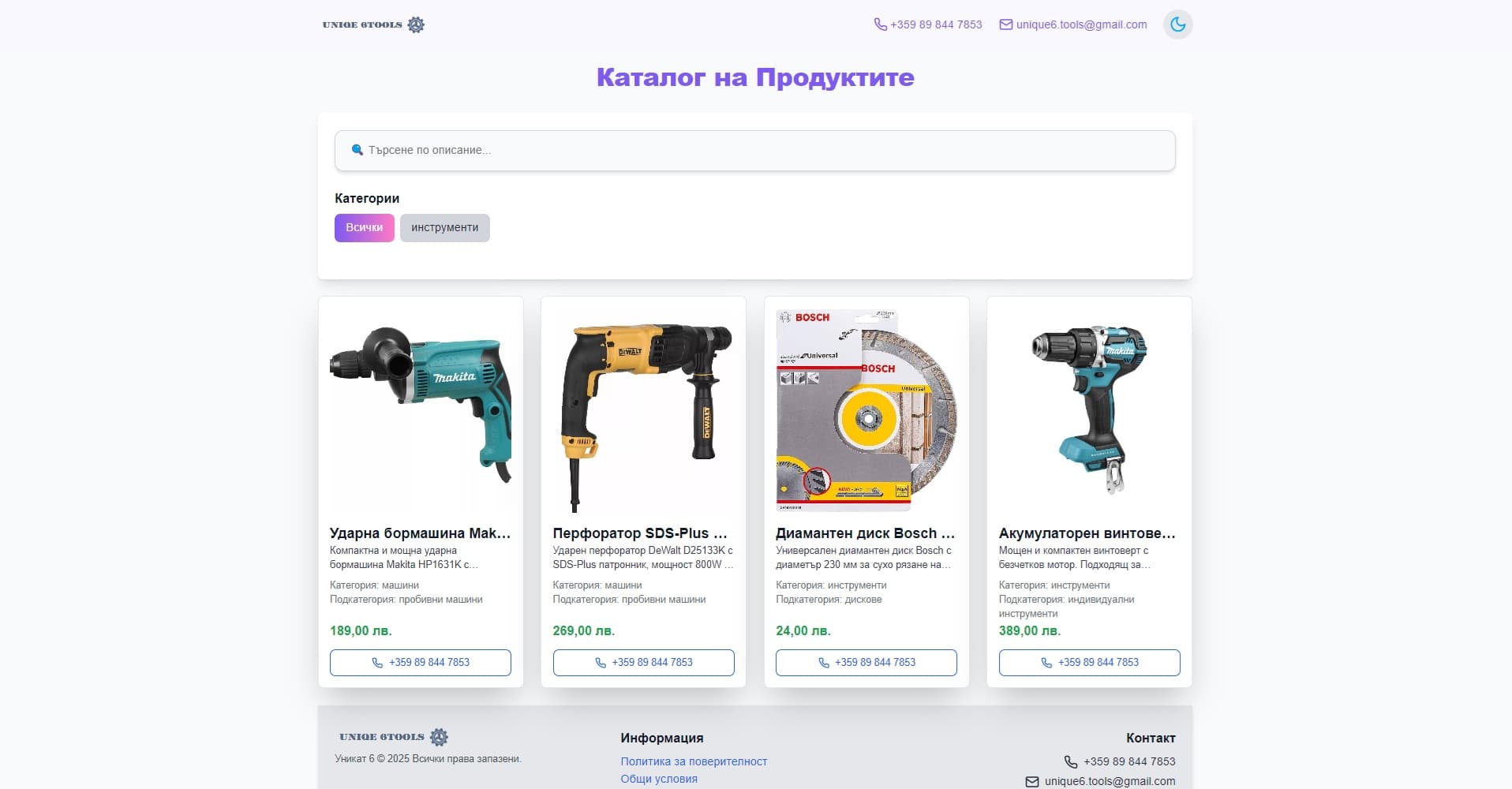Screen dimensions: 1512x789
Task: Click the price '189,00 лв.'
Action: pos(361,630)
